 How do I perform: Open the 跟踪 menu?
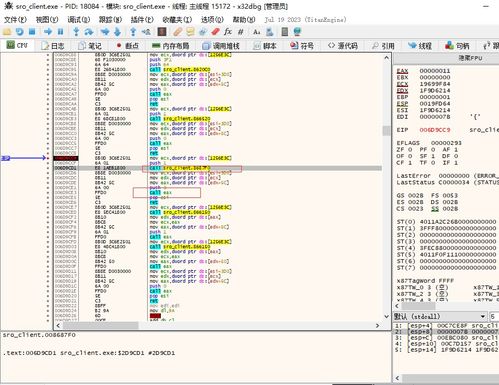tap(111, 20)
